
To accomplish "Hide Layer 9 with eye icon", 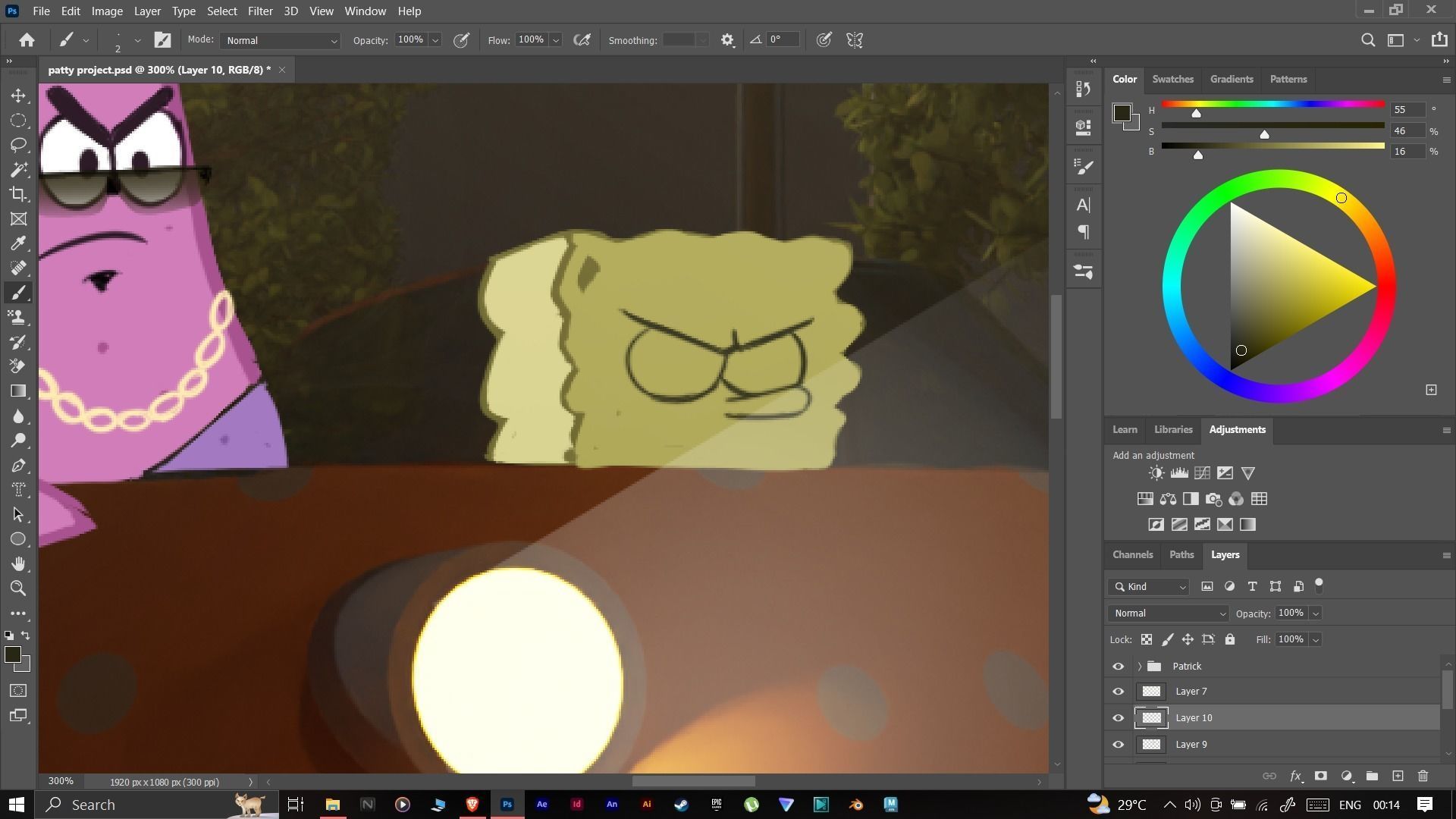I will click(1119, 745).
